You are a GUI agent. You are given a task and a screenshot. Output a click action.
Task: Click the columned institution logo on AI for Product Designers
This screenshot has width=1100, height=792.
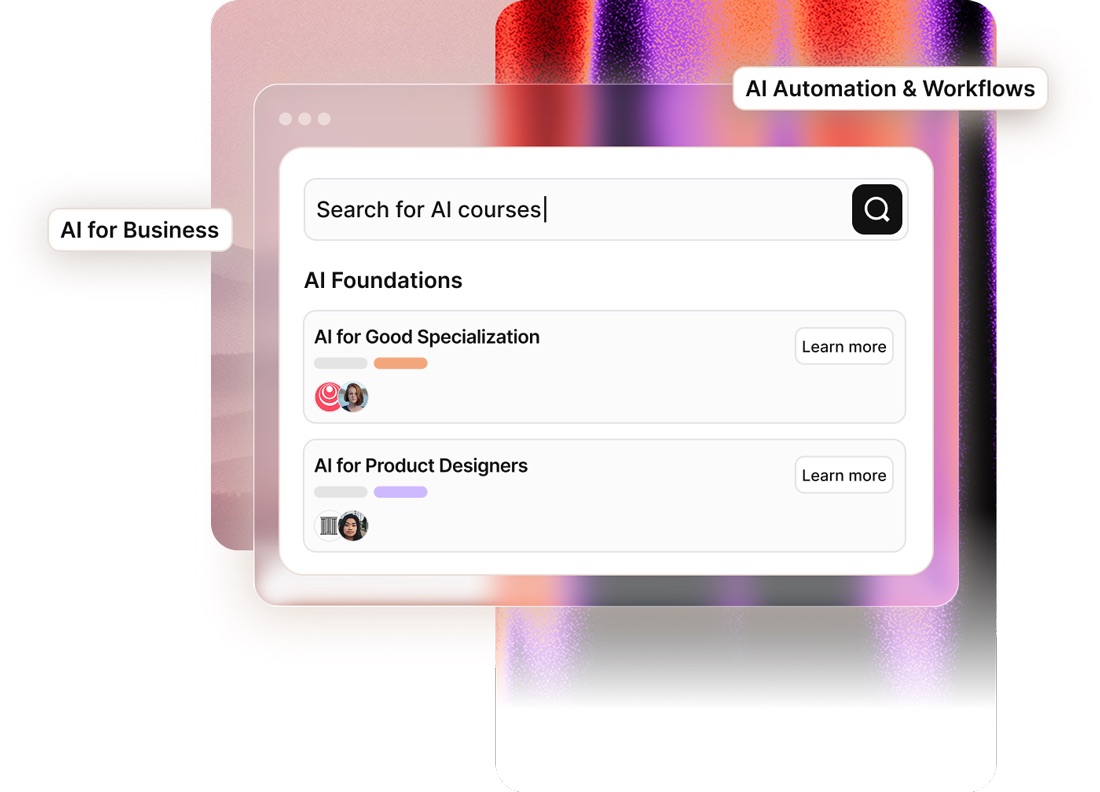330,525
